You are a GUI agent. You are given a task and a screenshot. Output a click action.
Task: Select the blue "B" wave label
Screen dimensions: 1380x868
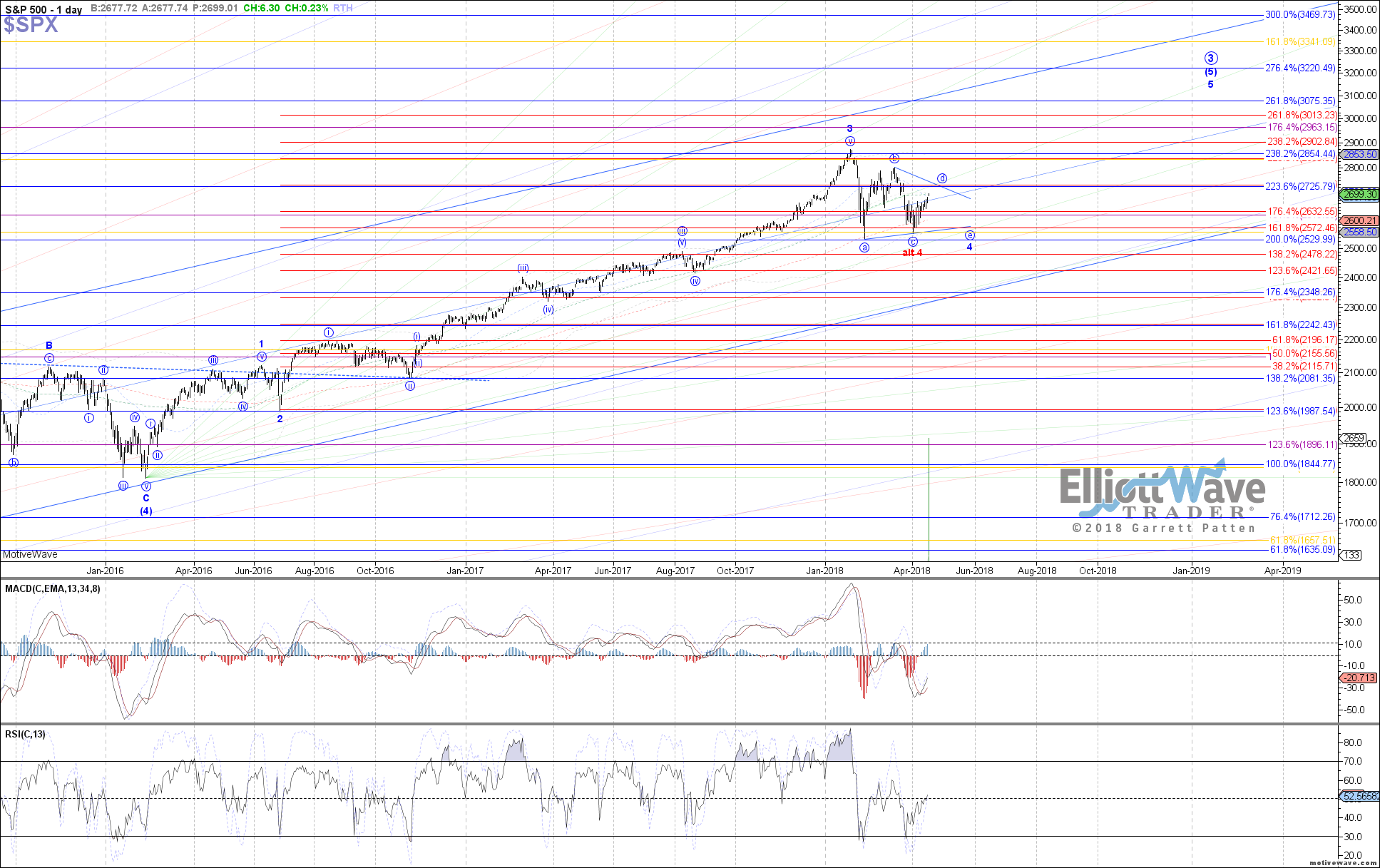(x=49, y=346)
